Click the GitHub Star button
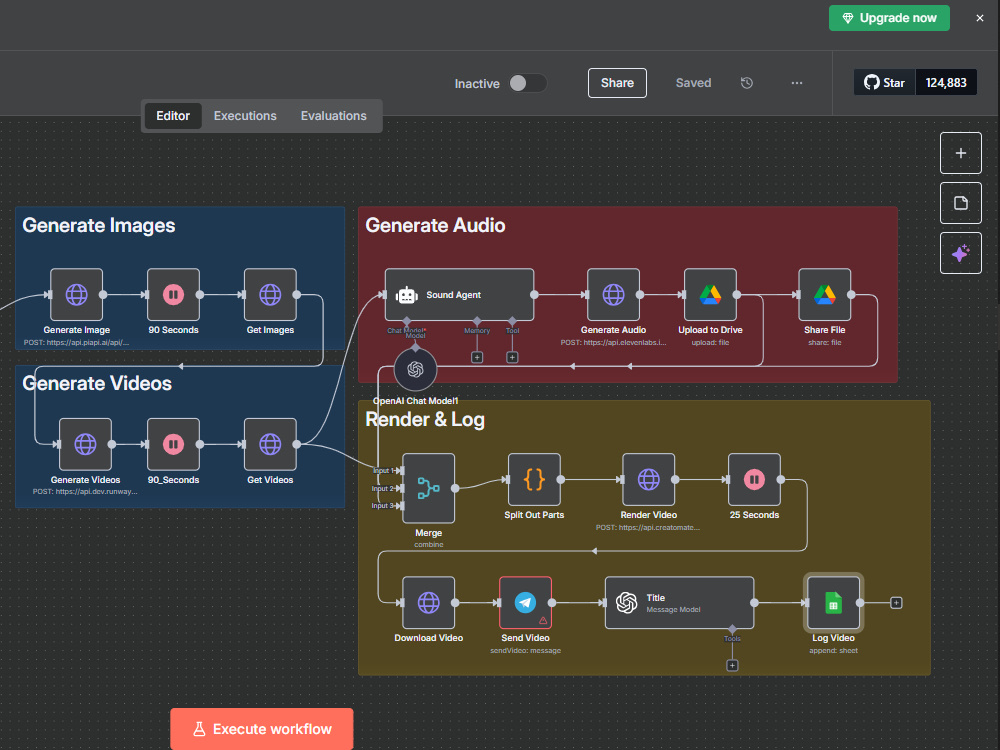Image resolution: width=1000 pixels, height=750 pixels. tap(885, 82)
